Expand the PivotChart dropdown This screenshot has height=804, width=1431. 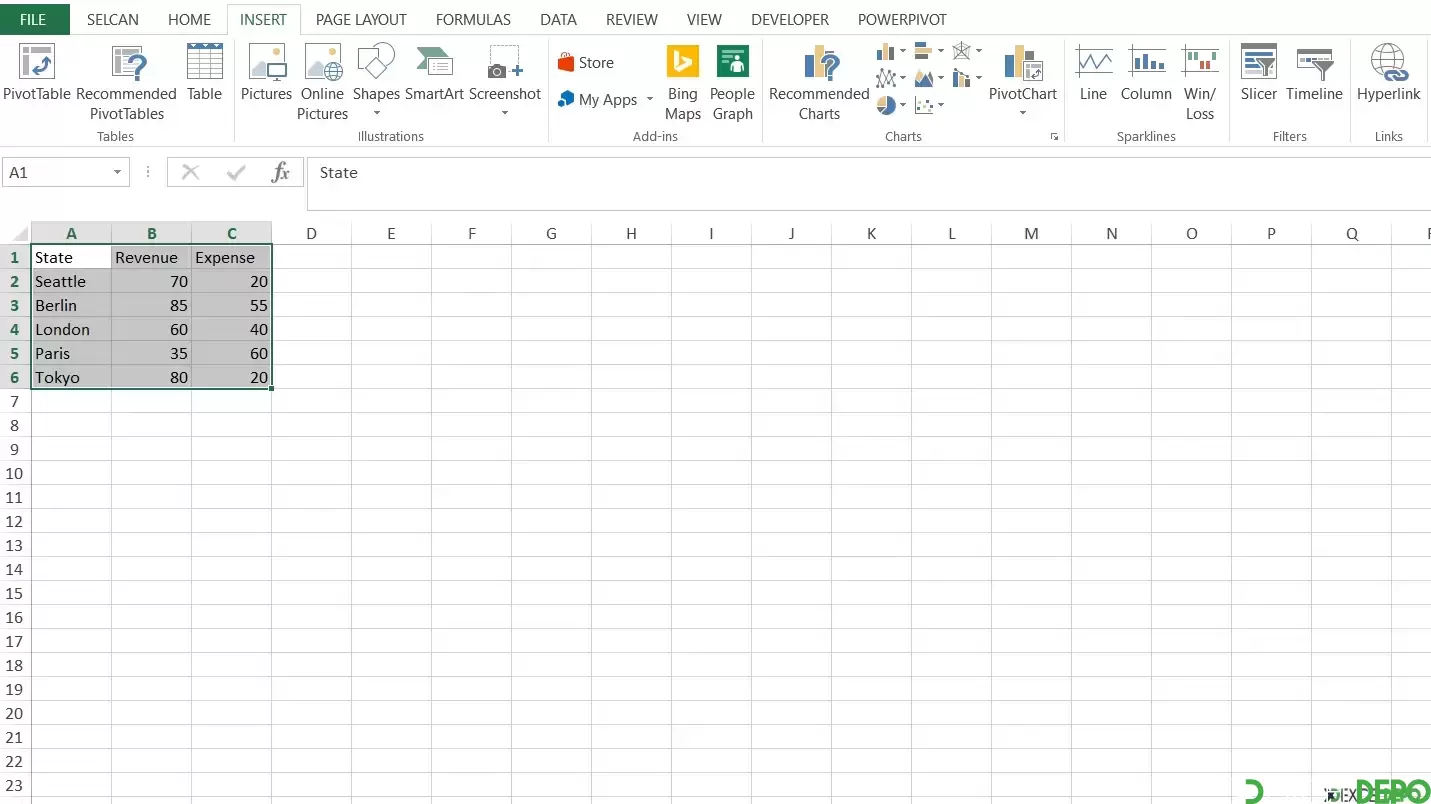[x=1022, y=113]
